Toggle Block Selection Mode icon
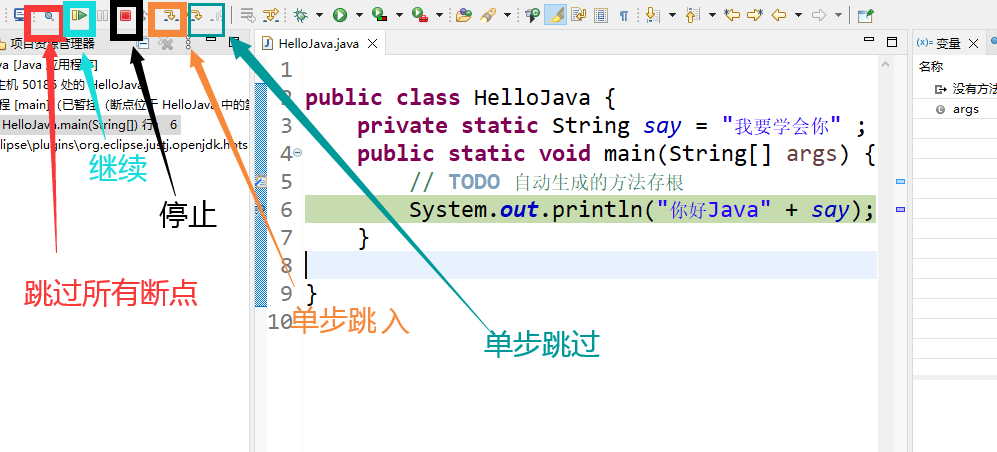This screenshot has width=997, height=452. coord(601,15)
